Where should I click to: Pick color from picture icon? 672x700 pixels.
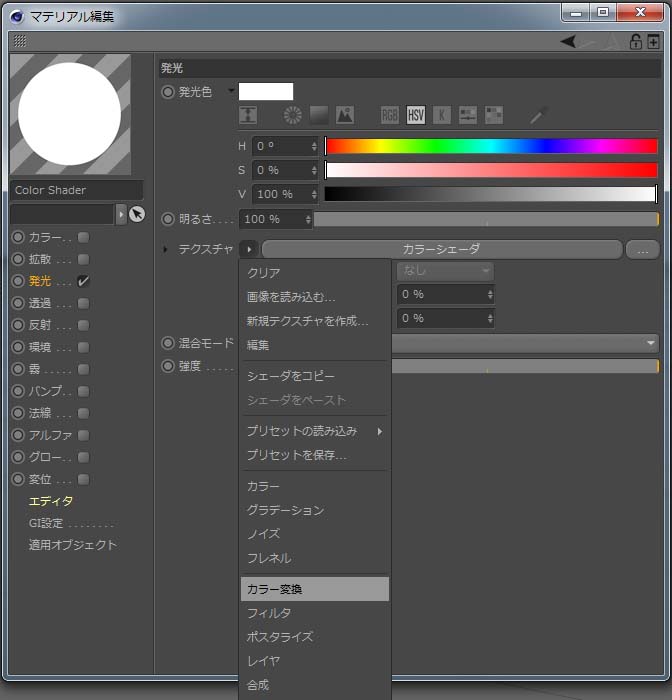[345, 115]
